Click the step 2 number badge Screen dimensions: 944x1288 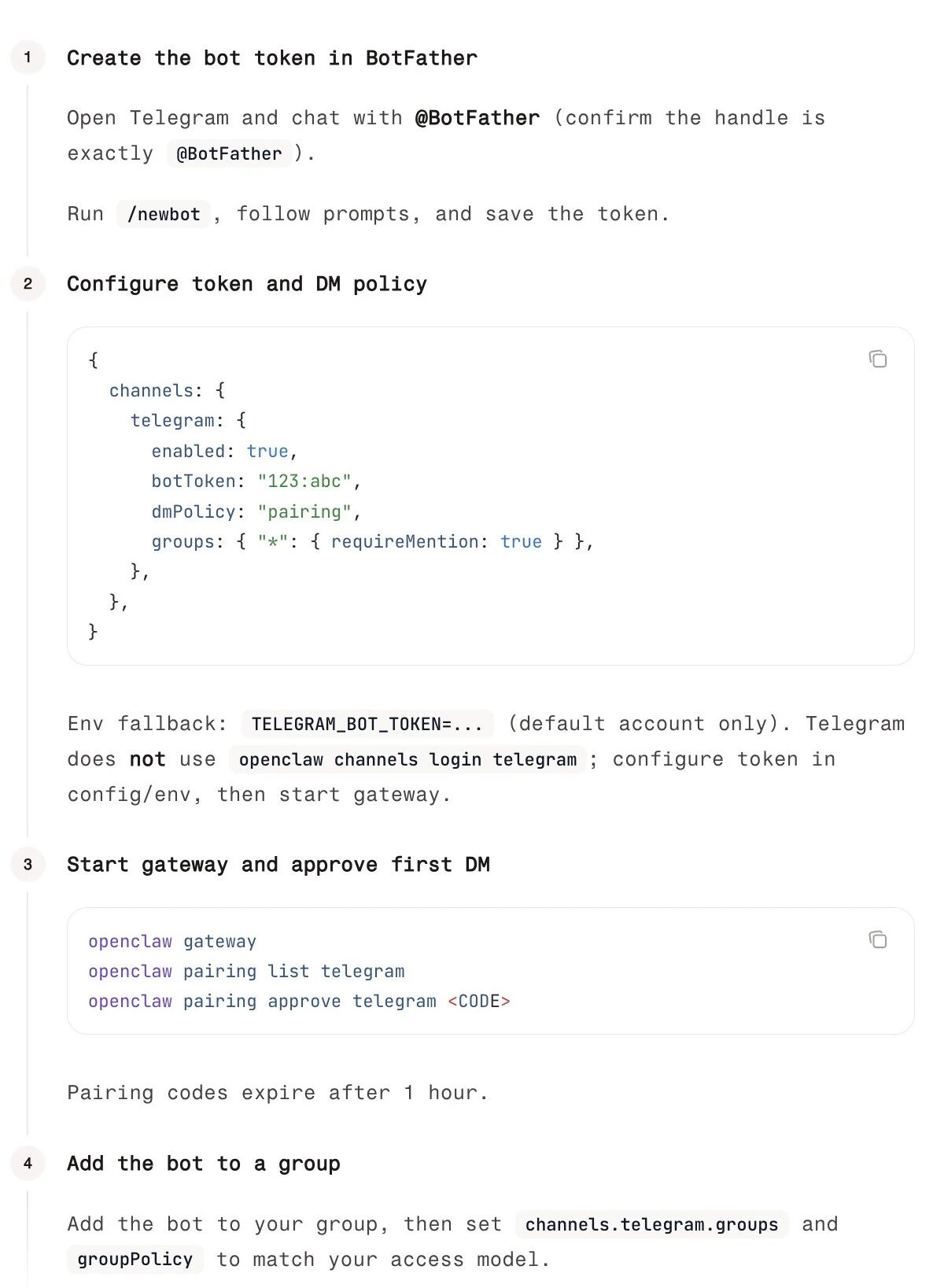28,284
